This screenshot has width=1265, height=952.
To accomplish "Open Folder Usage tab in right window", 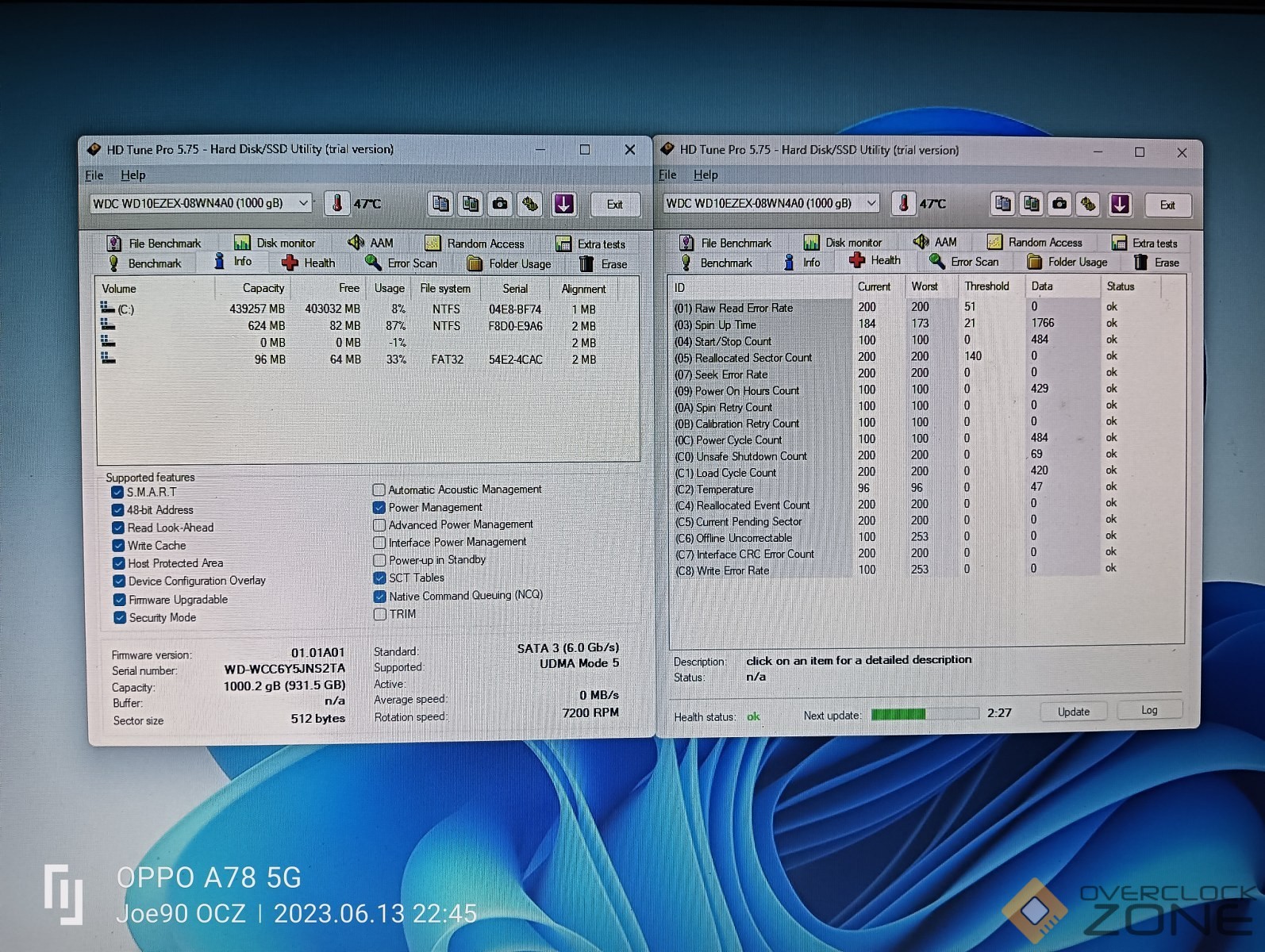I will pos(1067,262).
